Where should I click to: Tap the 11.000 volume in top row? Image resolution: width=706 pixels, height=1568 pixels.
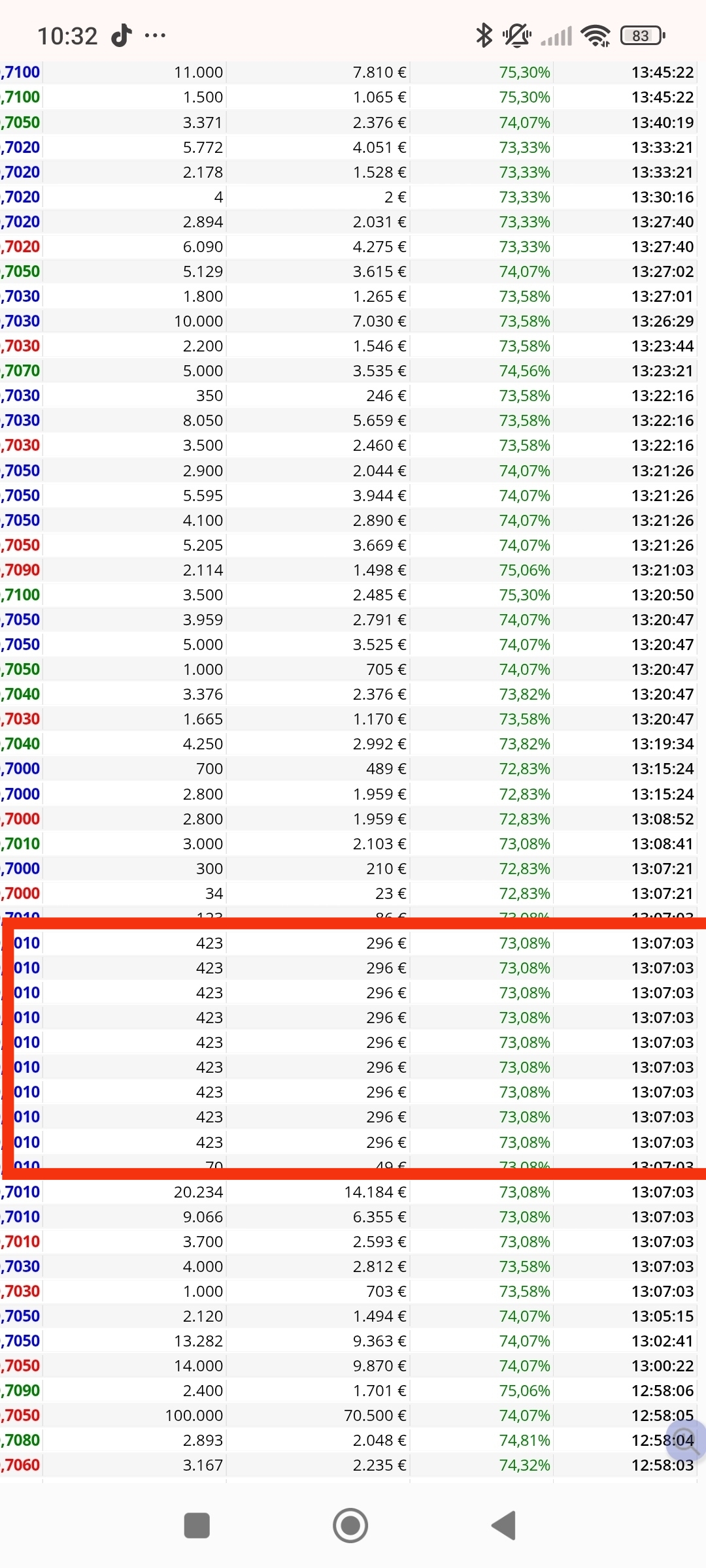click(x=198, y=72)
